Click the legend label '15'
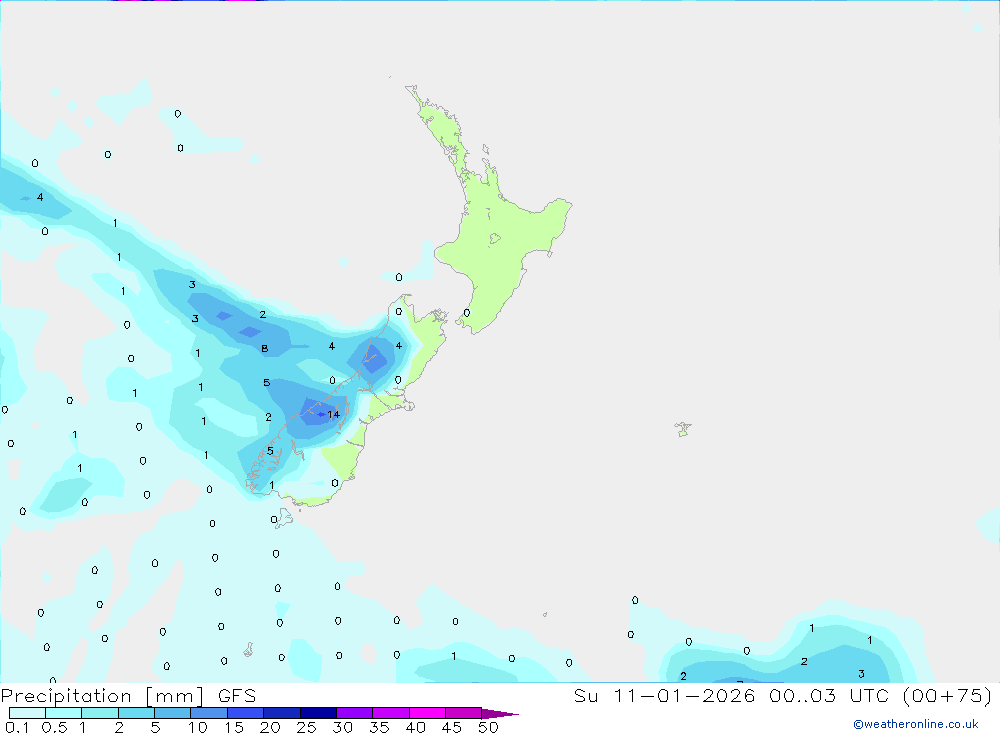The height and width of the screenshot is (733, 1000). pyautogui.click(x=234, y=727)
